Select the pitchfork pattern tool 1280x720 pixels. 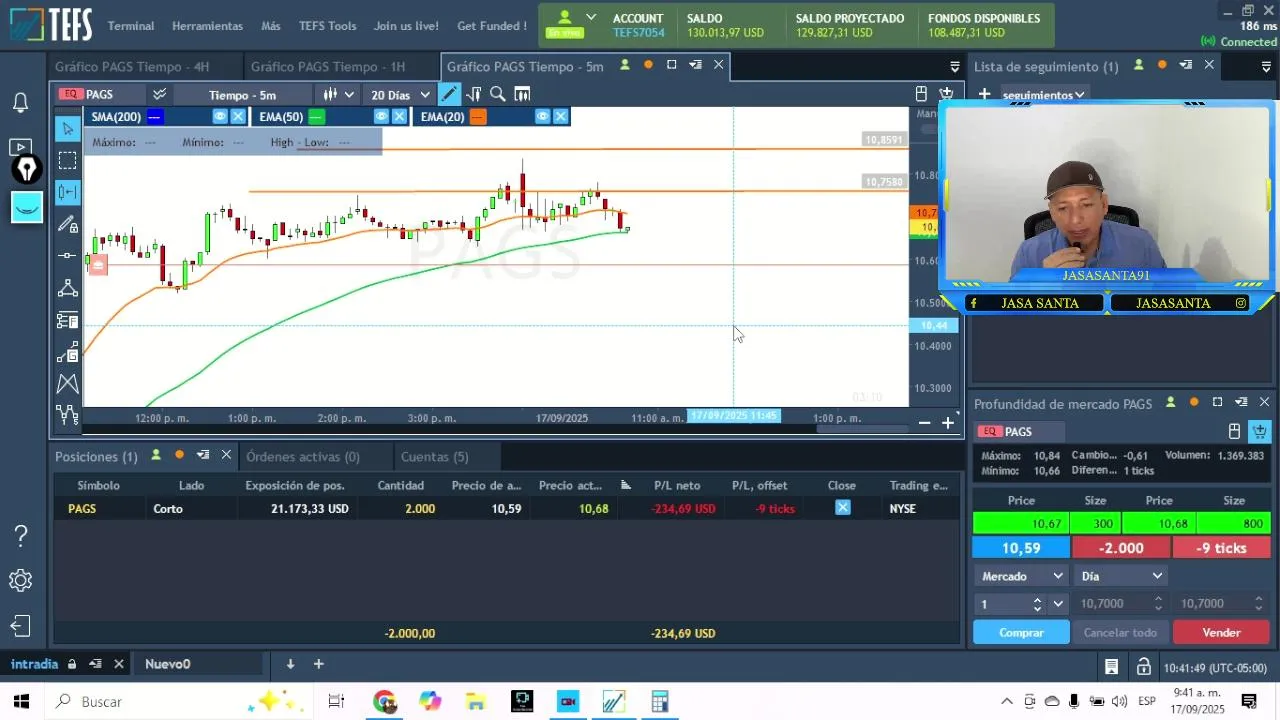coord(67,383)
